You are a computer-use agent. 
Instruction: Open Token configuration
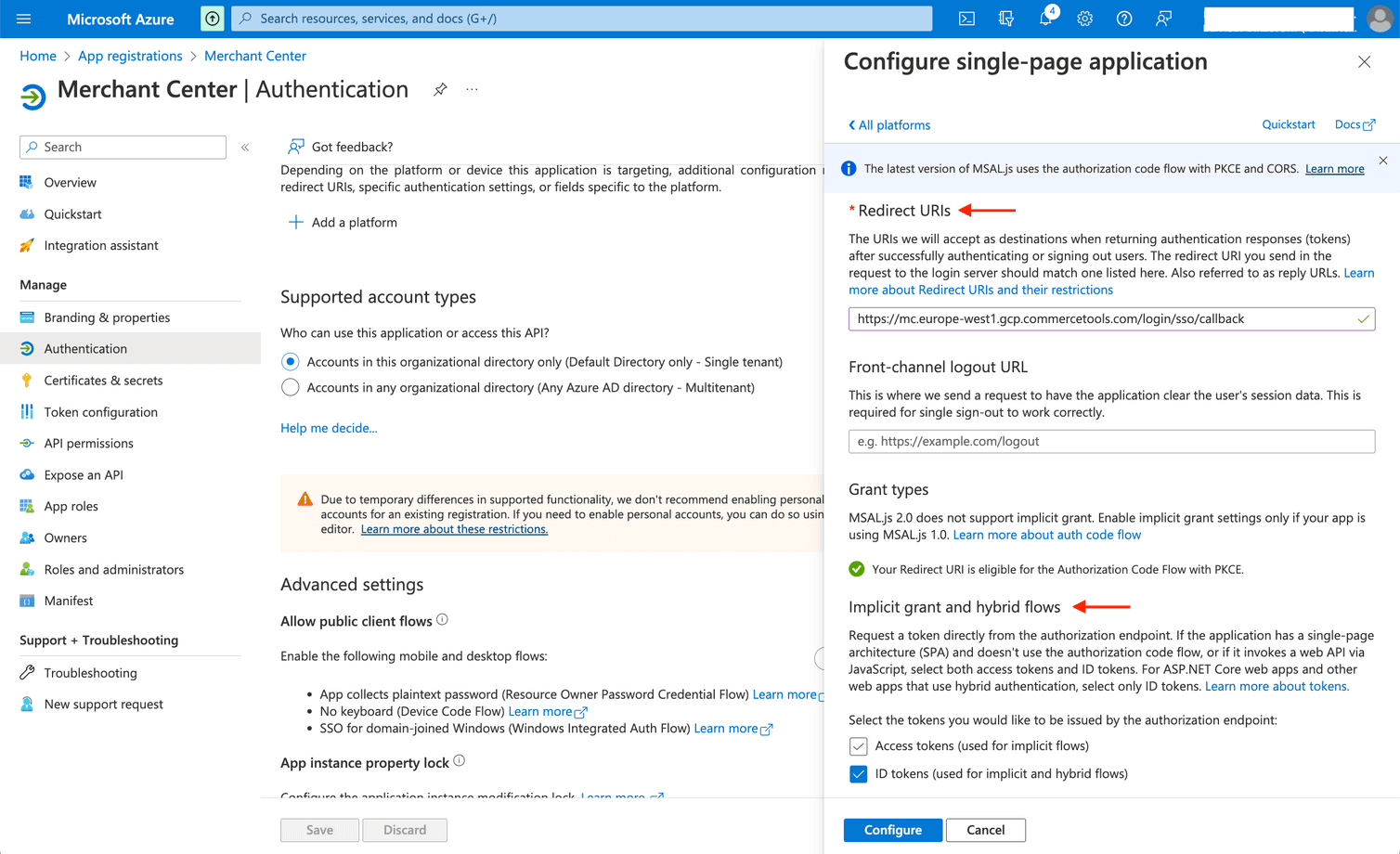pyautogui.click(x=100, y=412)
